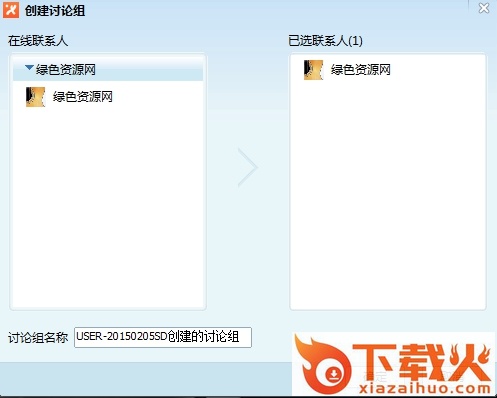Click the 绿色资源网 avatar in online contacts
Image resolution: width=497 pixels, height=398 pixels.
pos(35,97)
